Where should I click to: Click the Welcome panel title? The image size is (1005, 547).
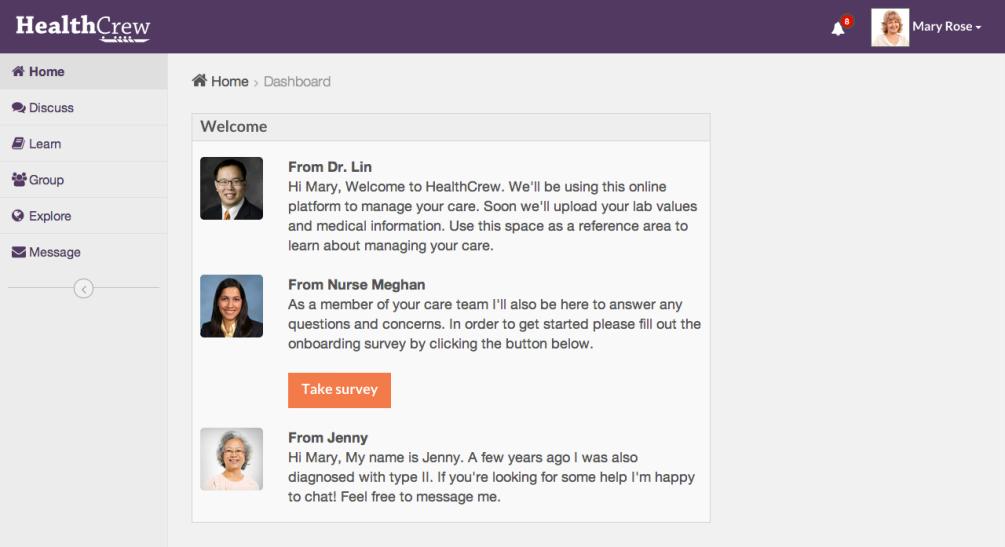point(233,126)
